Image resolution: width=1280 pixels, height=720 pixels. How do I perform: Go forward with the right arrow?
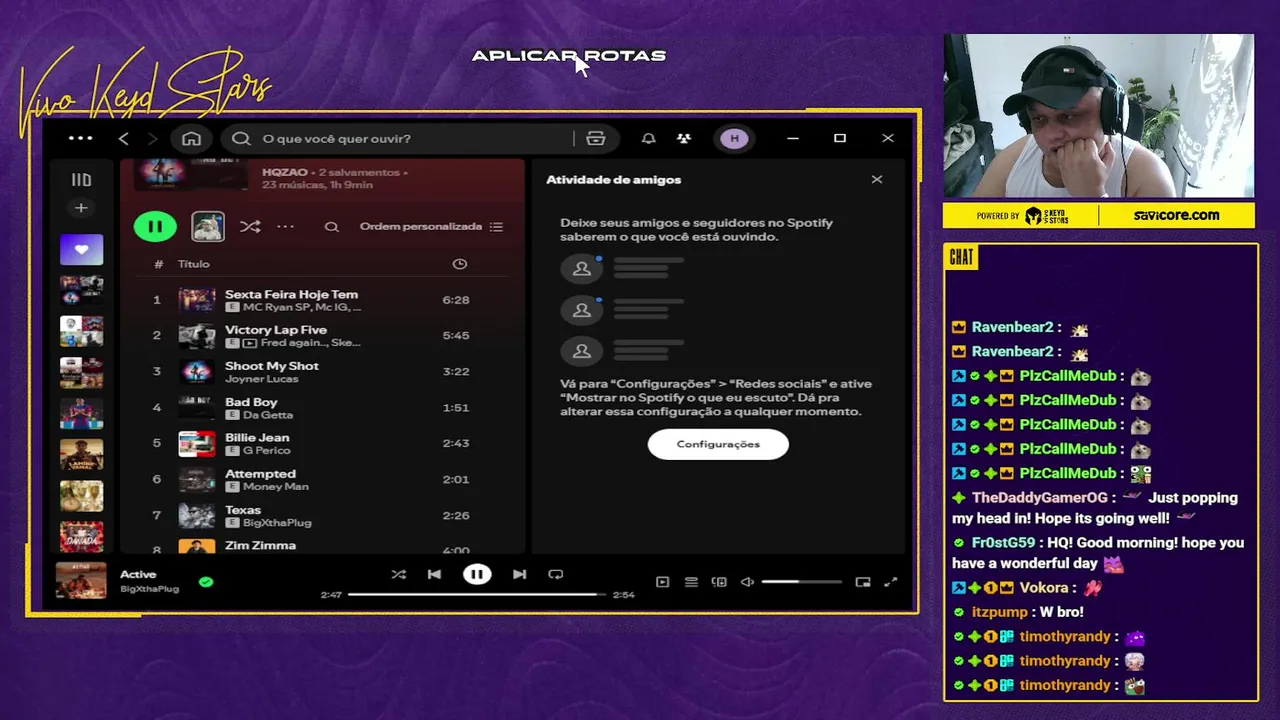tap(153, 138)
